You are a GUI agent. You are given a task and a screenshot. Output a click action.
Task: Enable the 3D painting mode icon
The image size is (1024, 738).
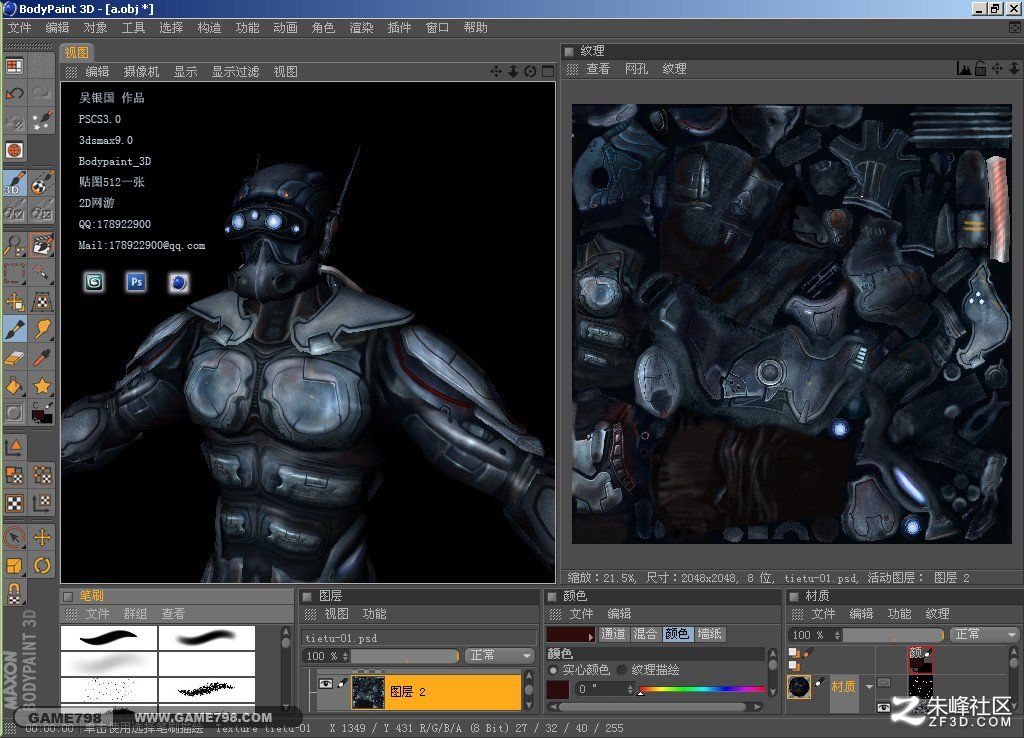[14, 183]
